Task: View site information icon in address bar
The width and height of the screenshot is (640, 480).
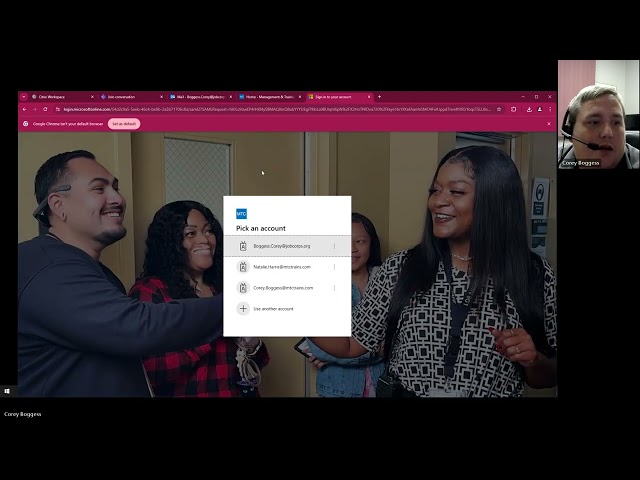Action: tap(58, 109)
